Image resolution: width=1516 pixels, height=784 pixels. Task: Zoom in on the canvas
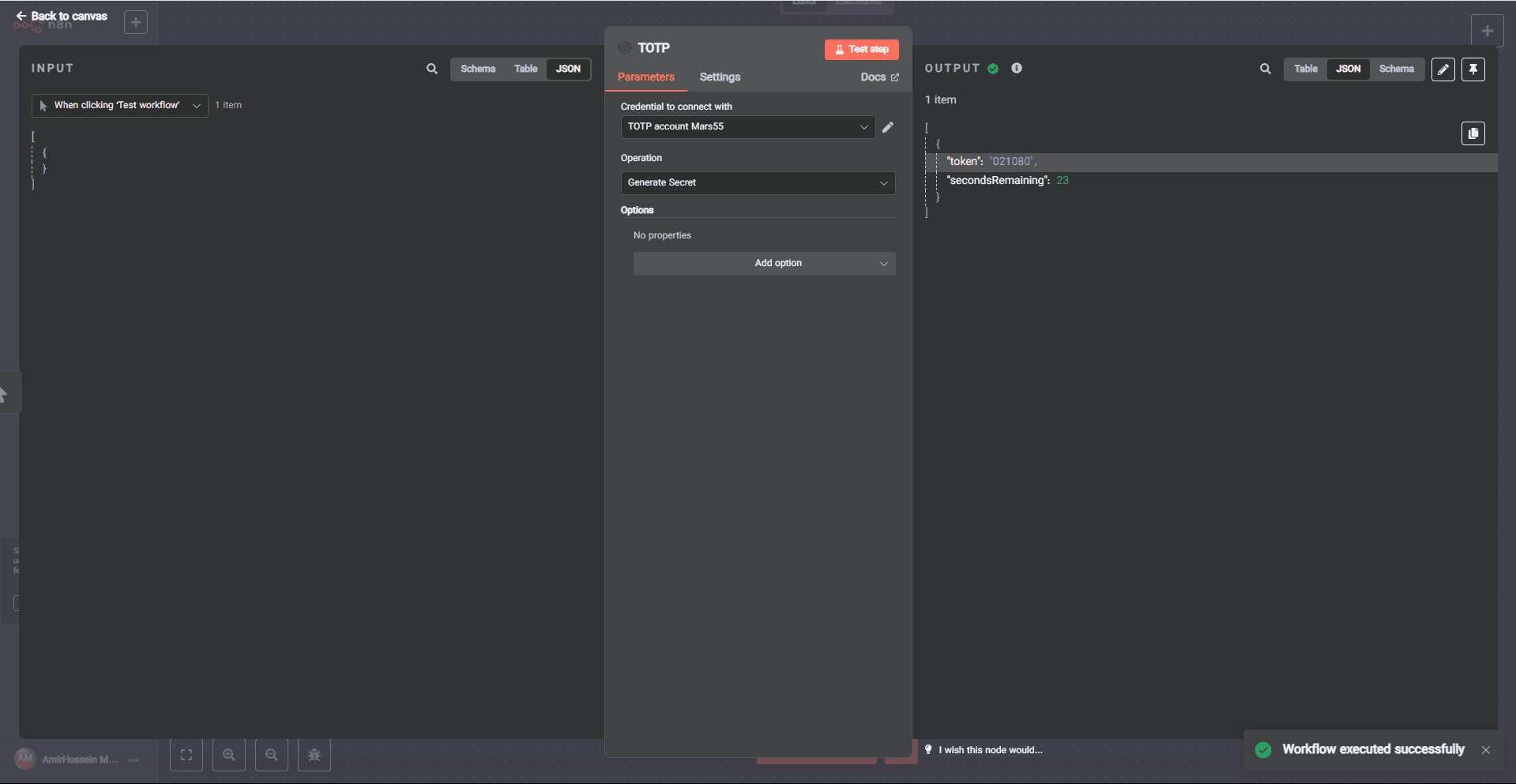click(x=229, y=755)
